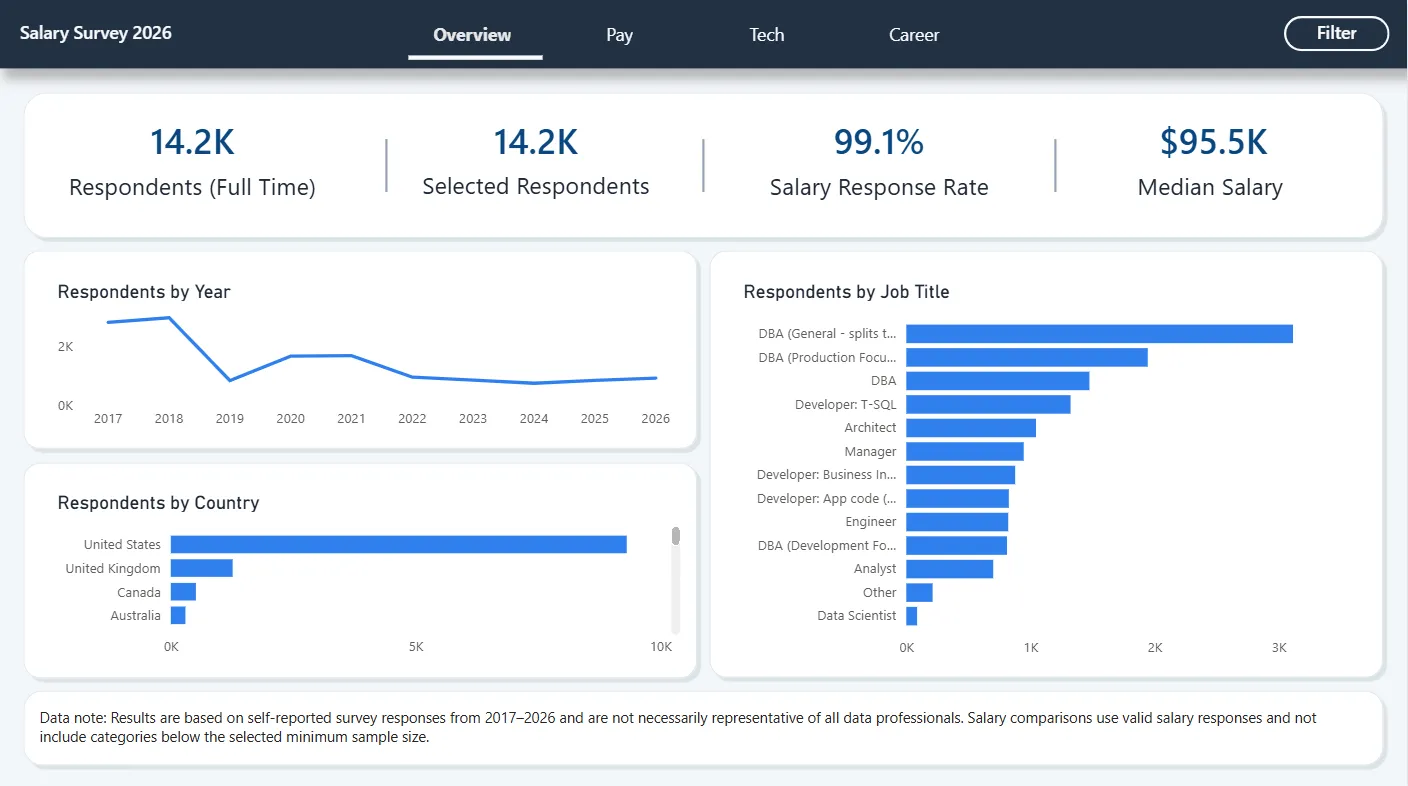Use the Respondents by Country vertical scrollbar
The width and height of the screenshot is (1408, 786).
(x=676, y=581)
